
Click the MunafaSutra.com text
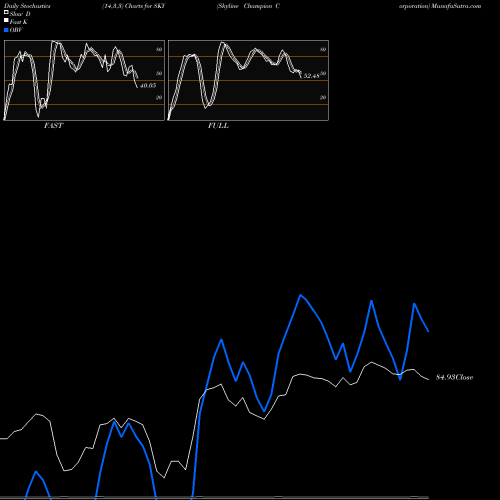[x=456, y=6]
